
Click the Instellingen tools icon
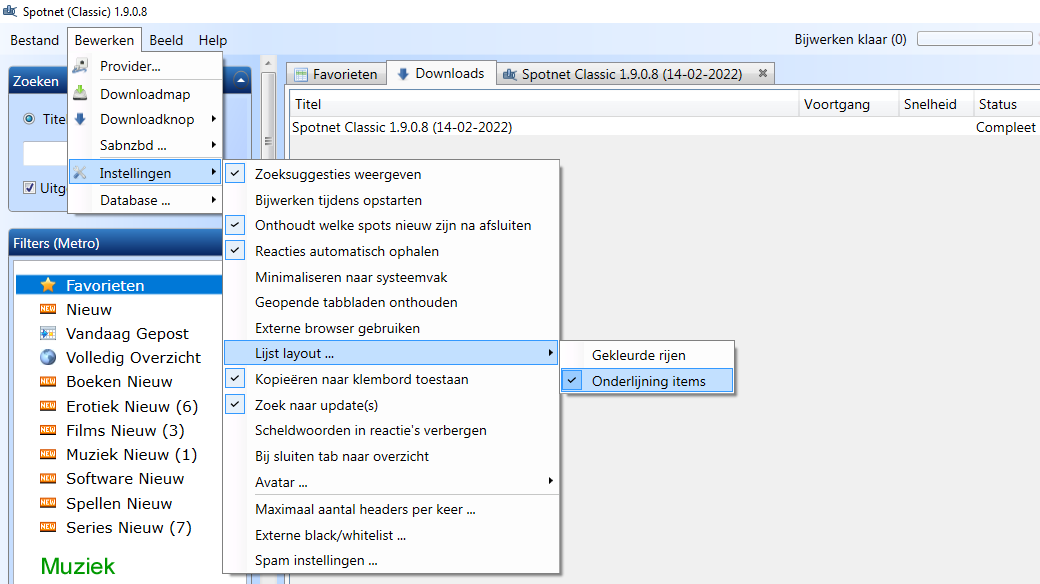click(x=80, y=173)
